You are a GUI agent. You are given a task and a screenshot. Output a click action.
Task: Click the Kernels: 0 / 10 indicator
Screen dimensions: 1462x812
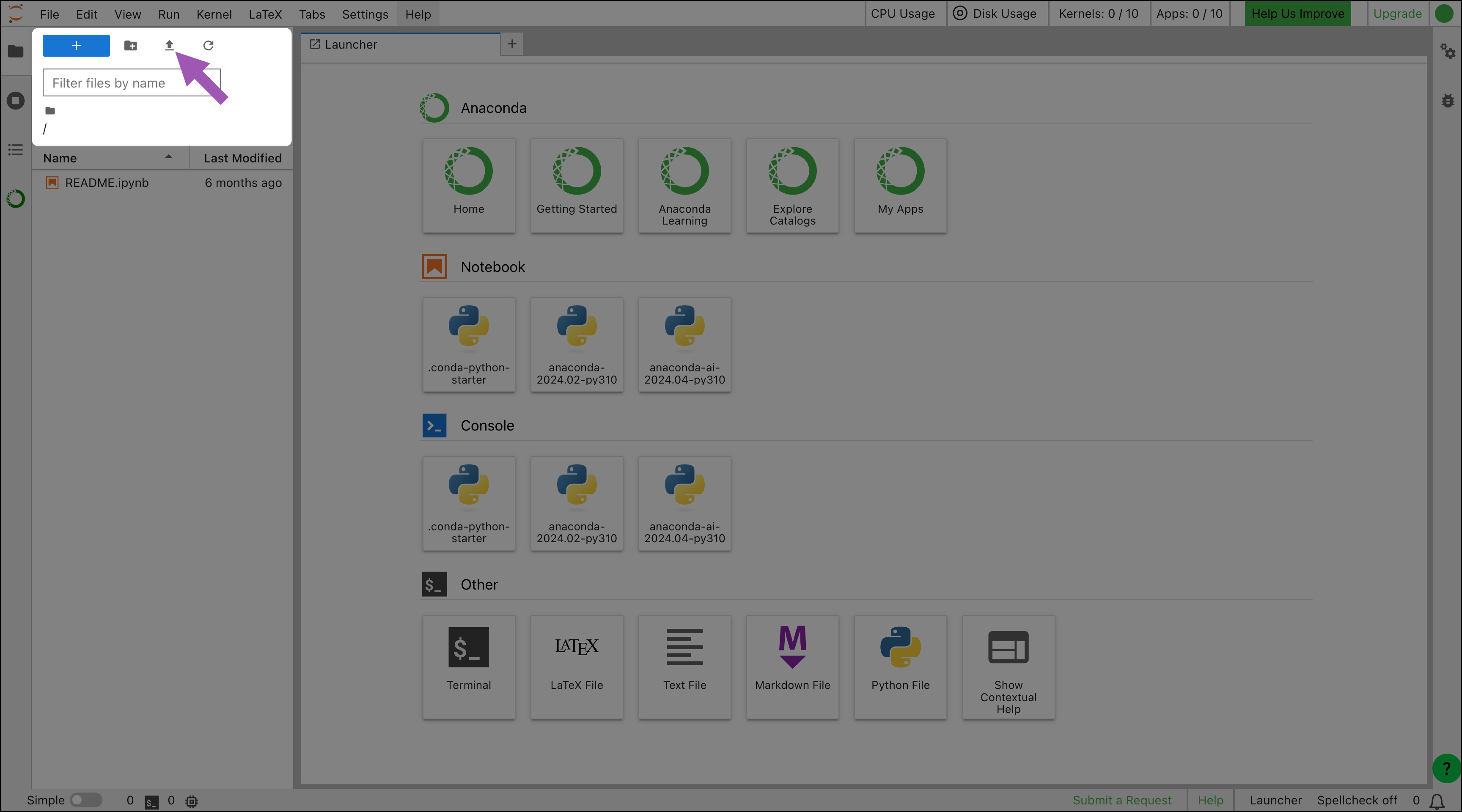tap(1098, 14)
